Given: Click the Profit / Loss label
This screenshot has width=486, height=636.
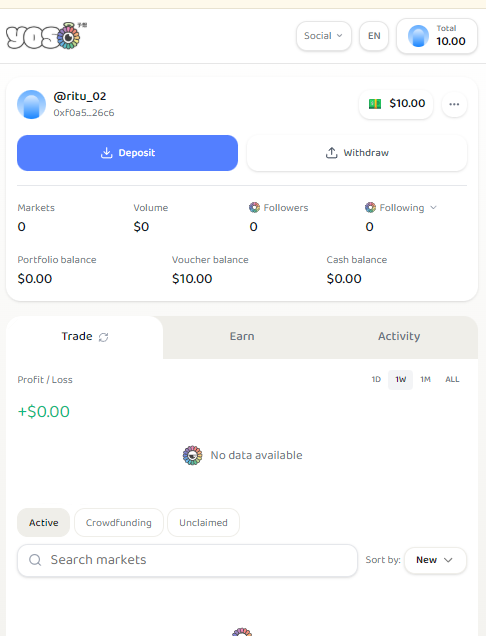Looking at the screenshot, I should pyautogui.click(x=45, y=380).
